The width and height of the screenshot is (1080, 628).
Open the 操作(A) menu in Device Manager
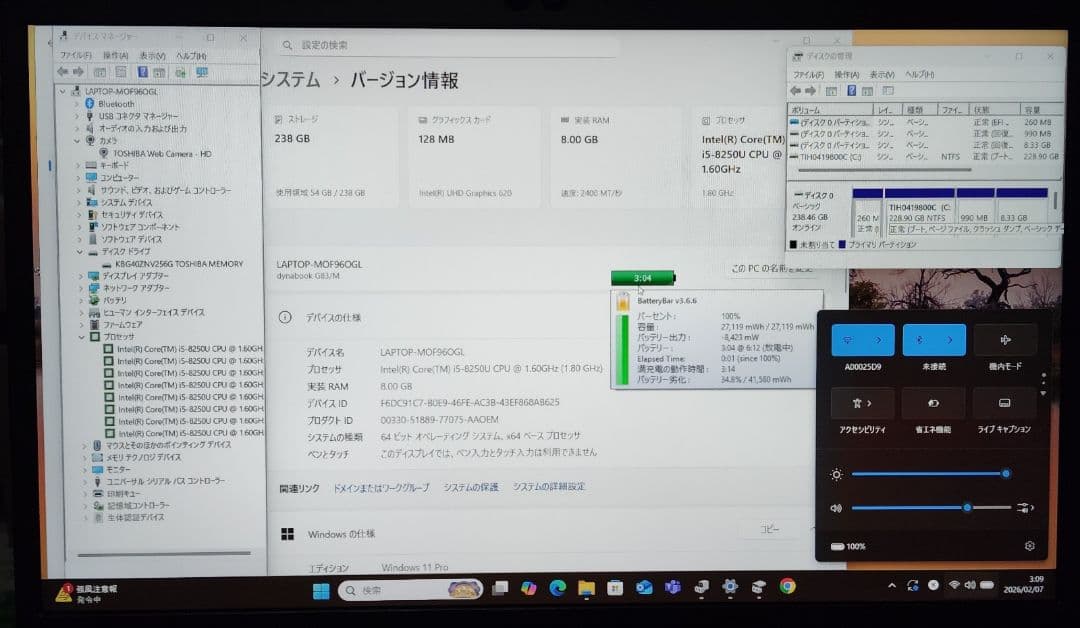[x=116, y=56]
